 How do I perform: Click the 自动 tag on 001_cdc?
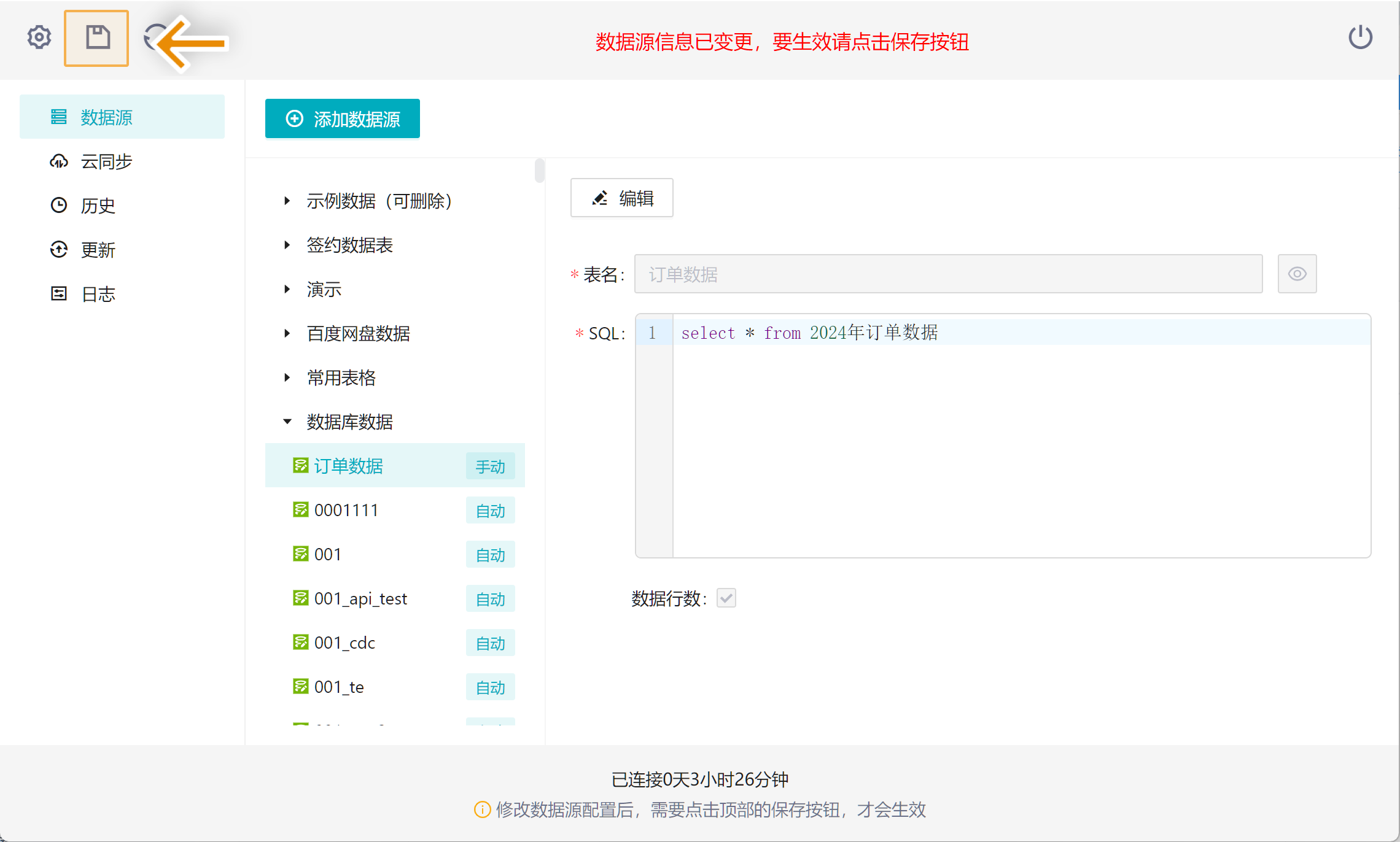click(x=490, y=643)
